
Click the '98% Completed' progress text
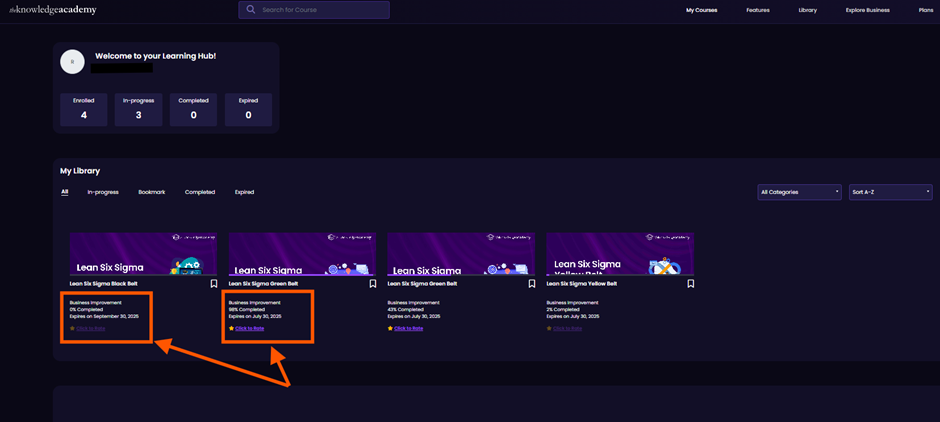pyautogui.click(x=246, y=309)
